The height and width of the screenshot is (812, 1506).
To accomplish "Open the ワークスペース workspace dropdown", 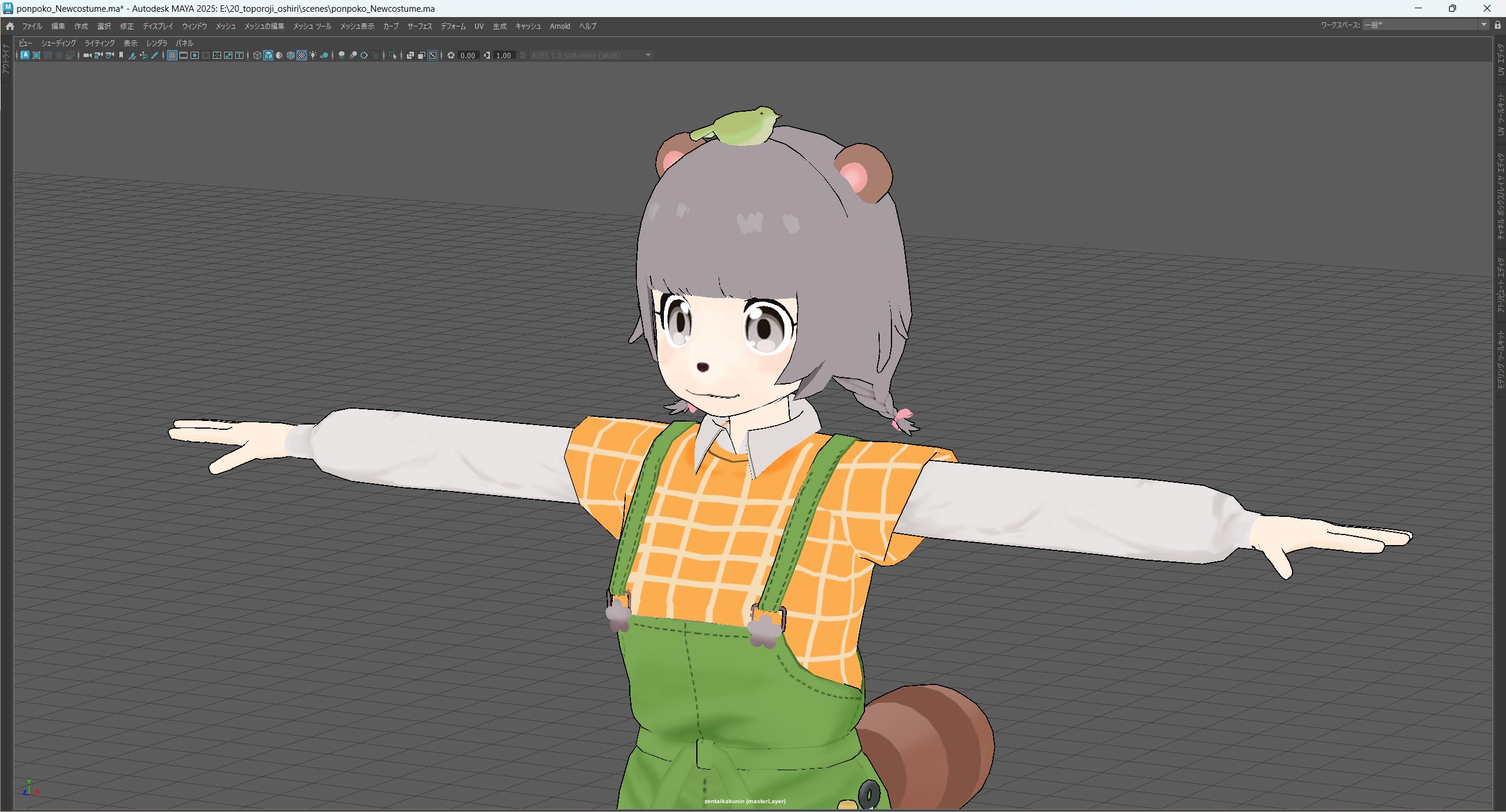I will click(x=1483, y=25).
